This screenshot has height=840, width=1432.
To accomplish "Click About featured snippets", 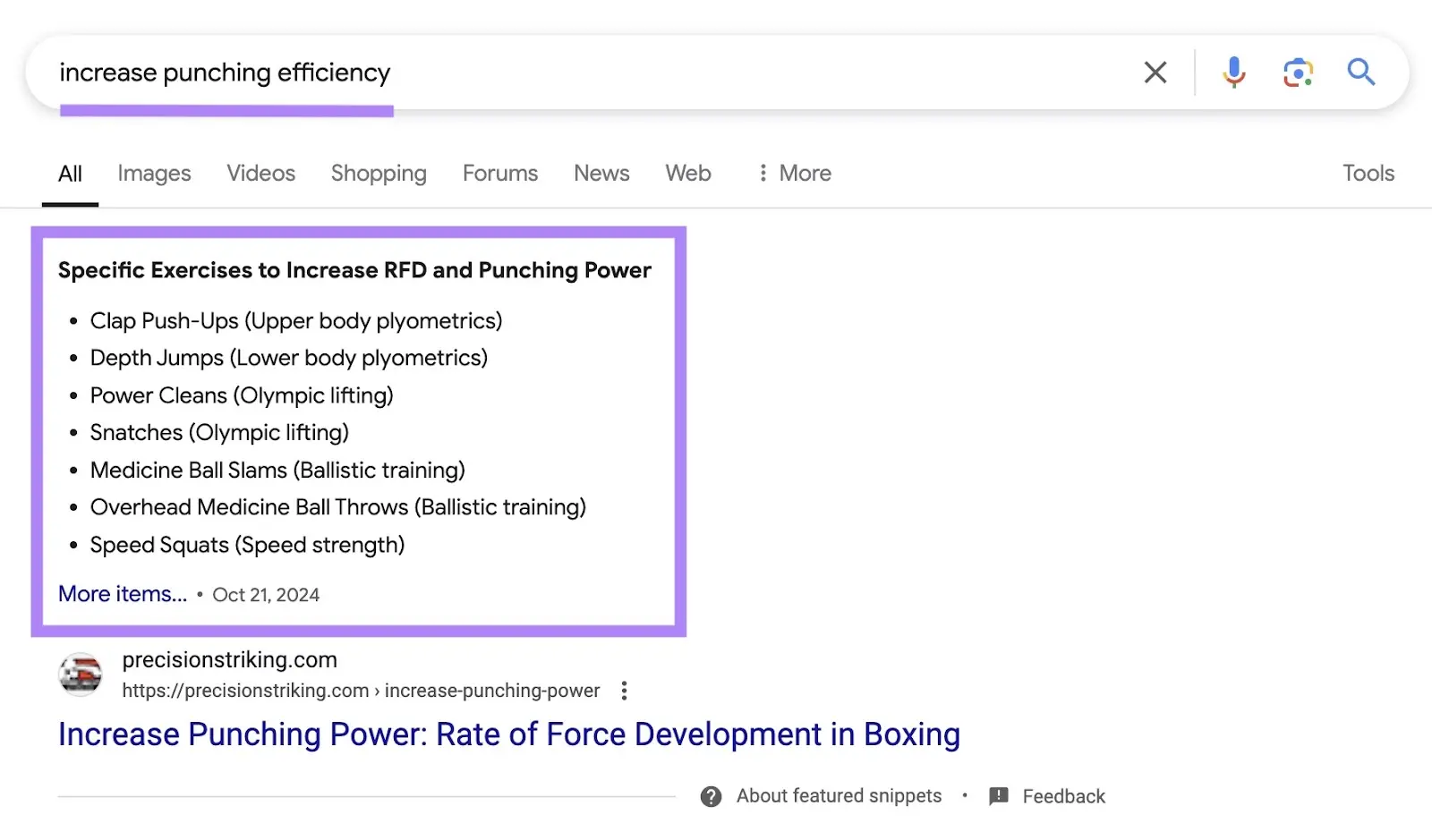I will tap(838, 795).
